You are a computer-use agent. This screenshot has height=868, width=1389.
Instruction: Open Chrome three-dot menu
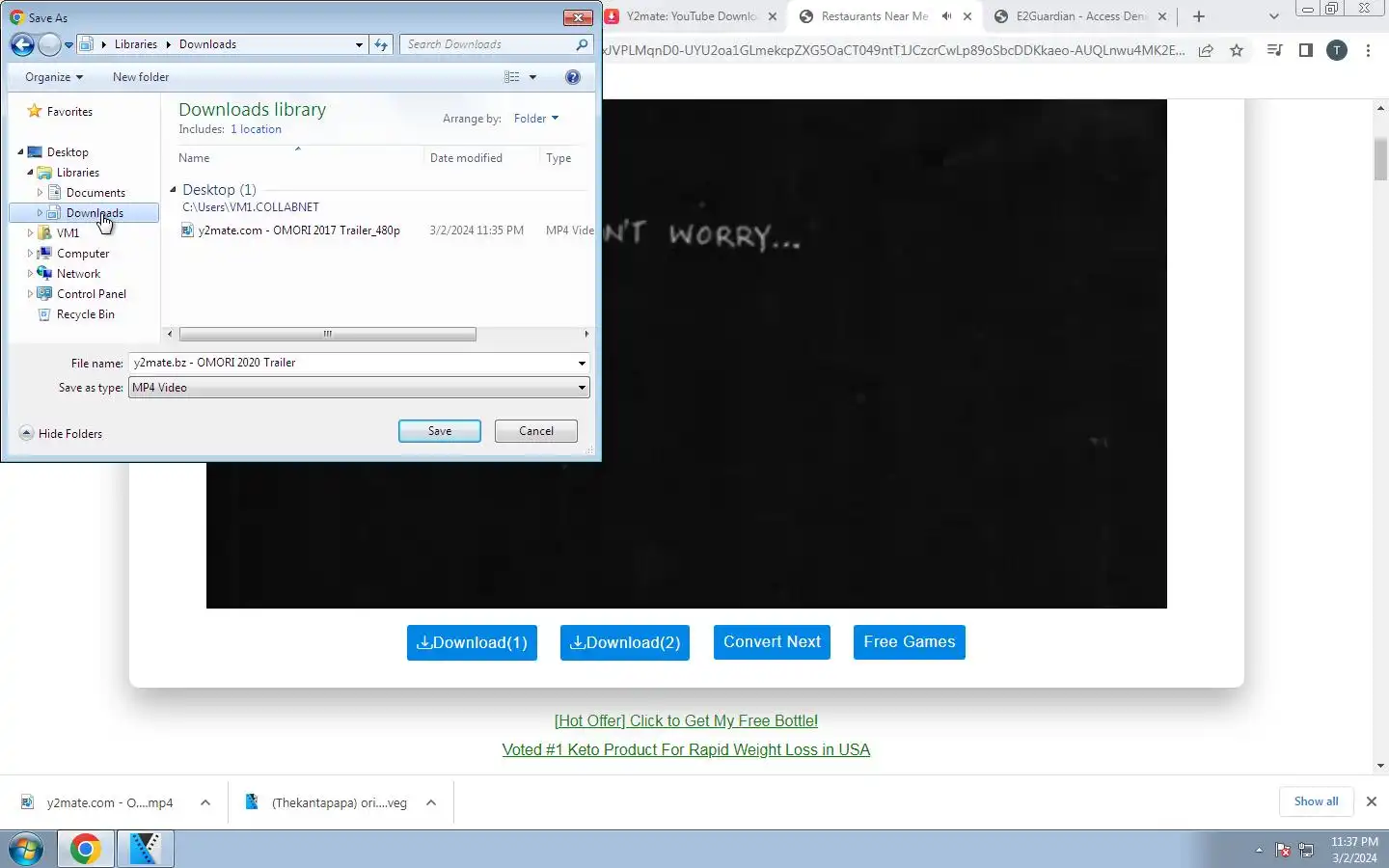point(1368,51)
